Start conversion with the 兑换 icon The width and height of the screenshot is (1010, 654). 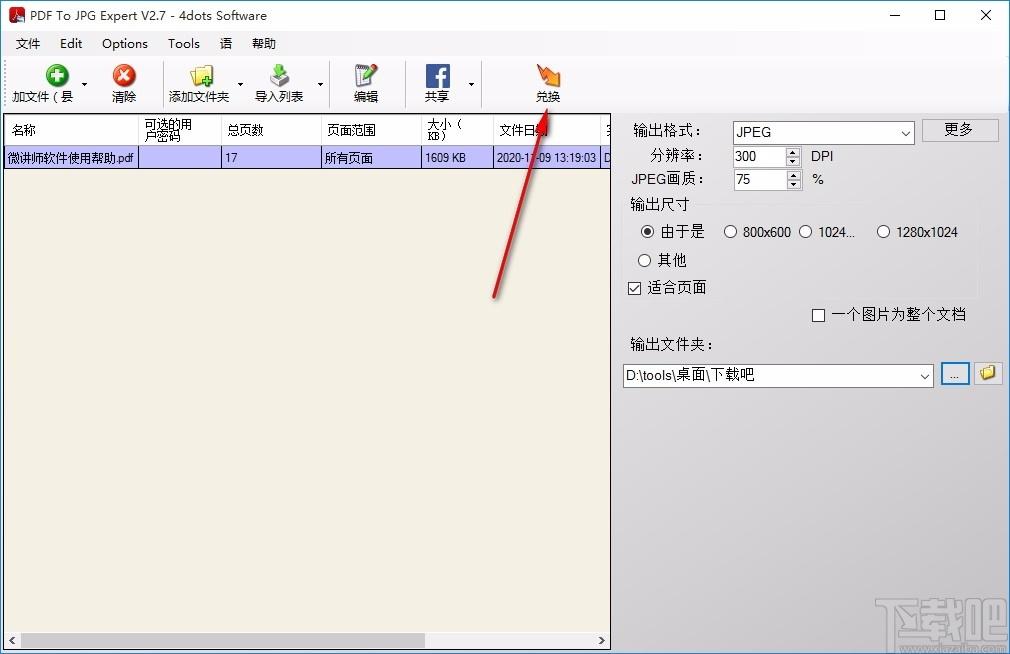coord(548,75)
